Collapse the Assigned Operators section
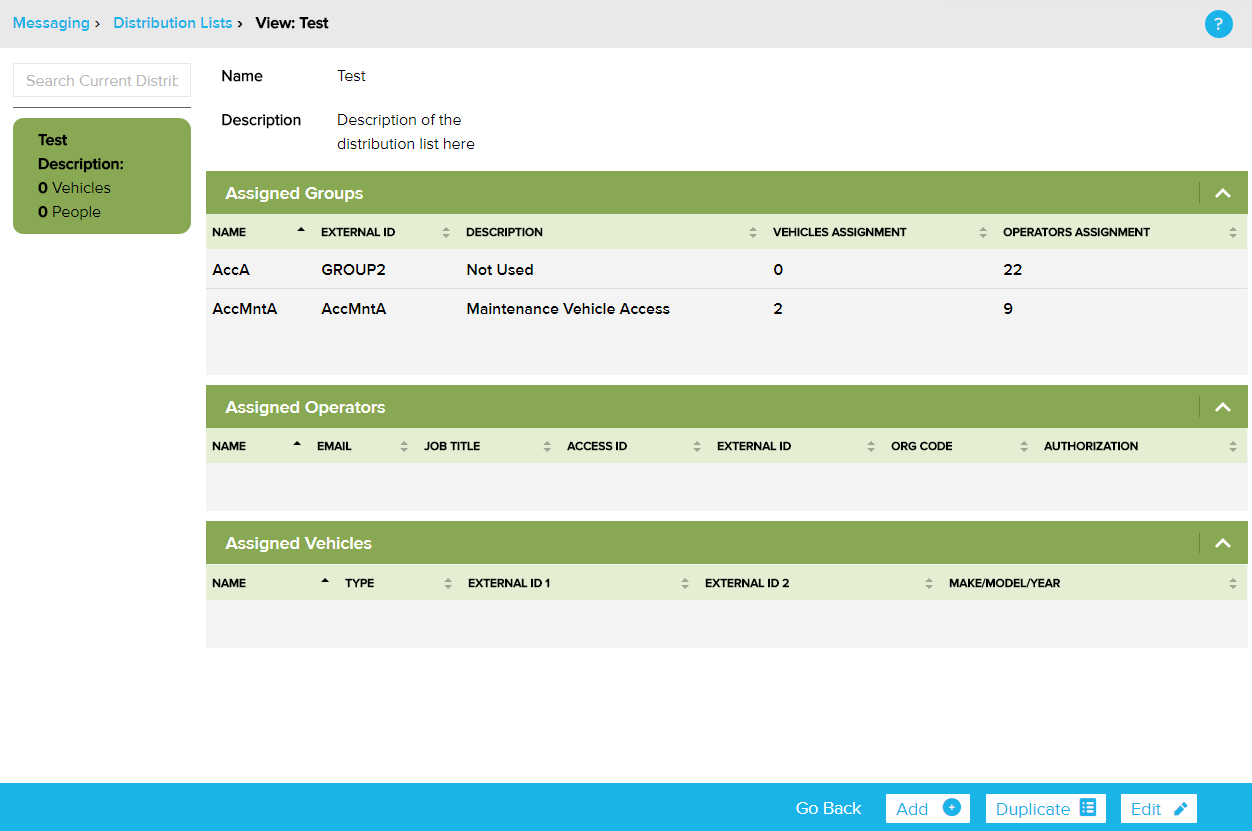The image size is (1252, 831). pyautogui.click(x=1222, y=407)
